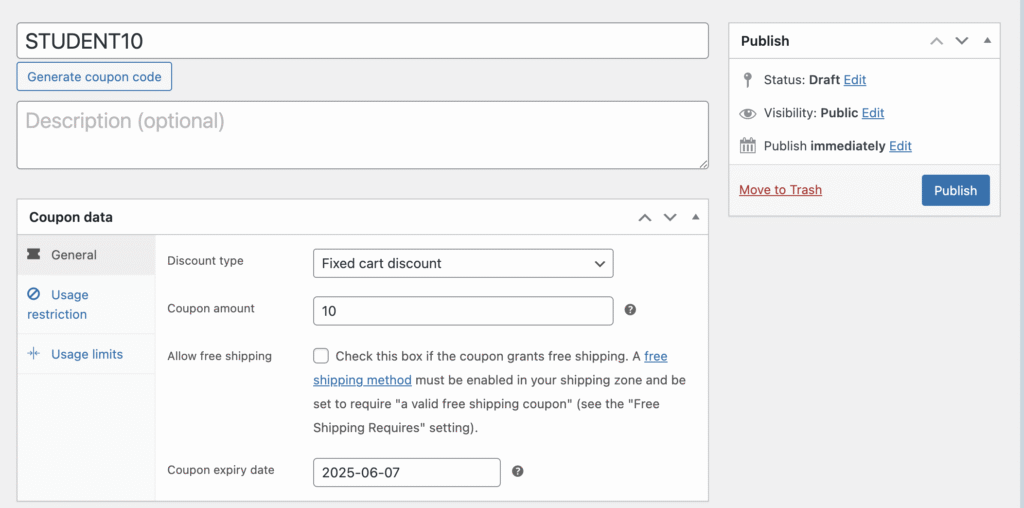Open the General tab
This screenshot has width=1024, height=508.
(x=74, y=255)
